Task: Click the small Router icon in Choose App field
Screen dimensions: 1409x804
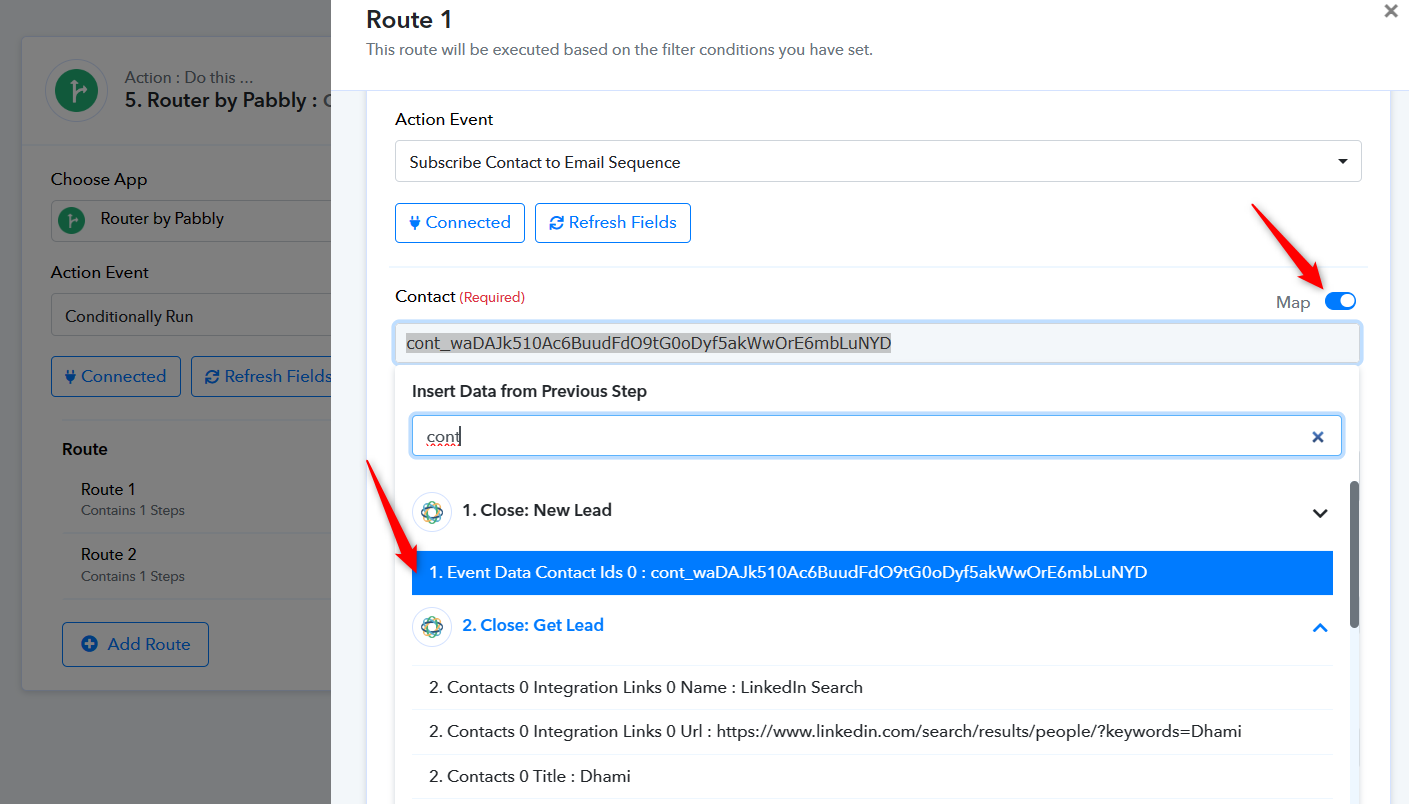Action: (71, 219)
